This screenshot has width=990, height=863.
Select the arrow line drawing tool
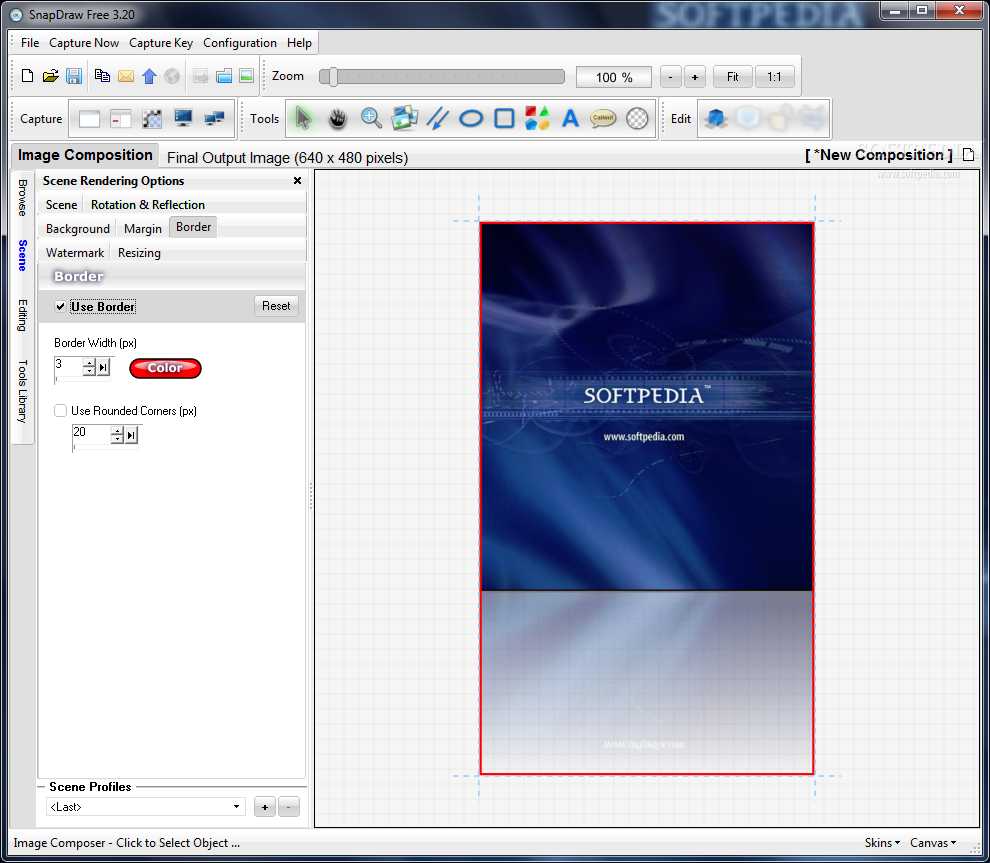point(438,118)
